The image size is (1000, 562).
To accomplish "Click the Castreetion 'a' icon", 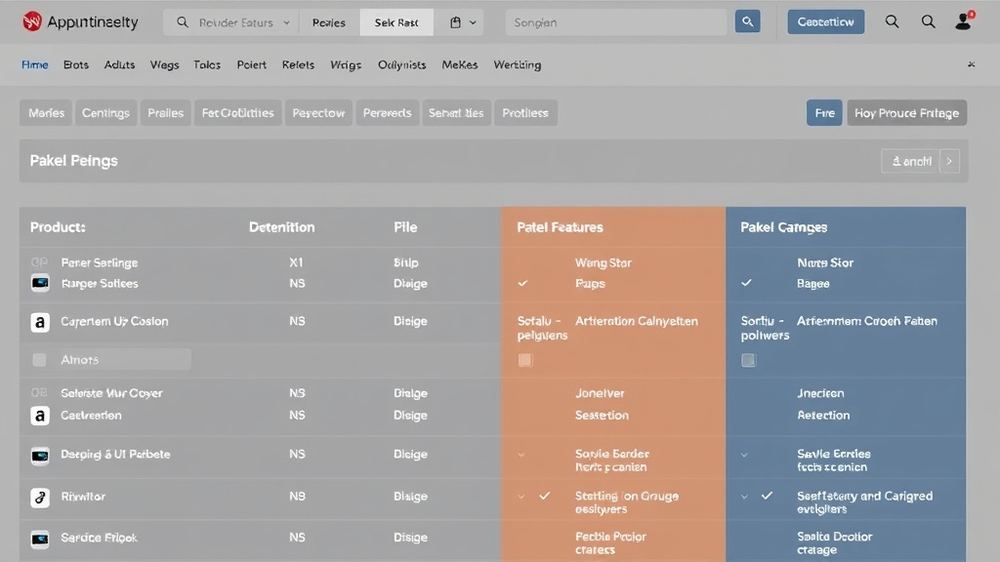I will 40,416.
